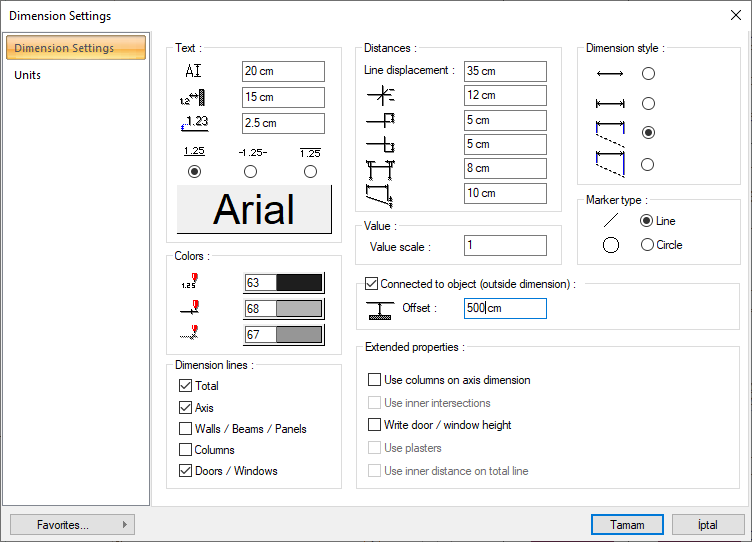Image resolution: width=752 pixels, height=542 pixels.
Task: Select the Dimension Settings page
Action: pyautogui.click(x=64, y=48)
